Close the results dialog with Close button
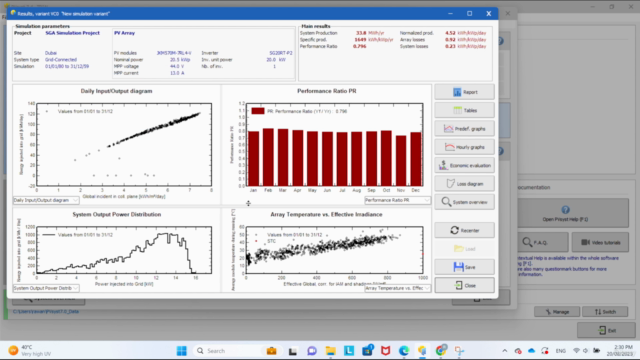Viewport: 640px width, 360px height. (x=464, y=285)
